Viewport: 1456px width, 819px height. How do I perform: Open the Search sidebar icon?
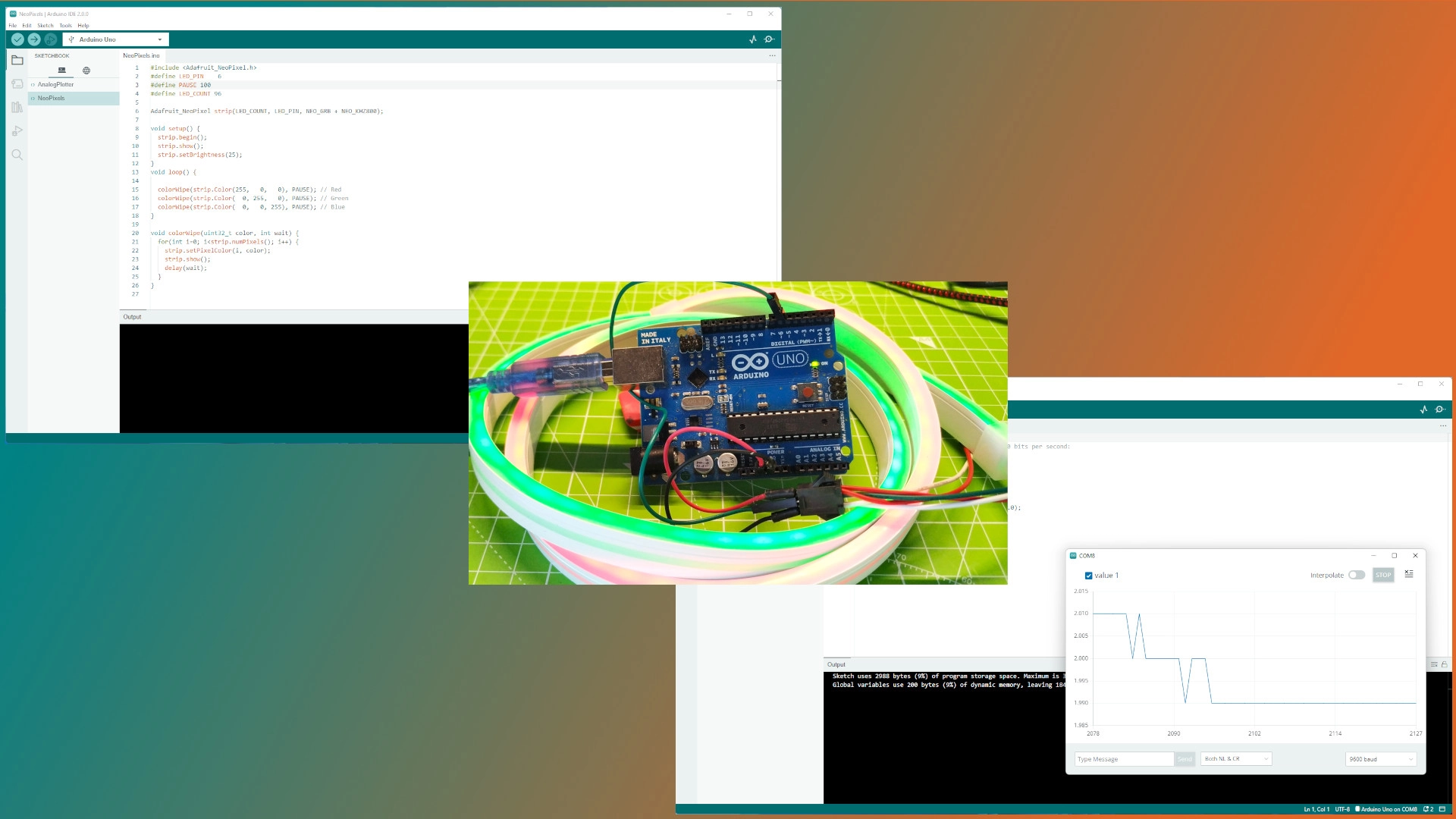pyautogui.click(x=17, y=155)
